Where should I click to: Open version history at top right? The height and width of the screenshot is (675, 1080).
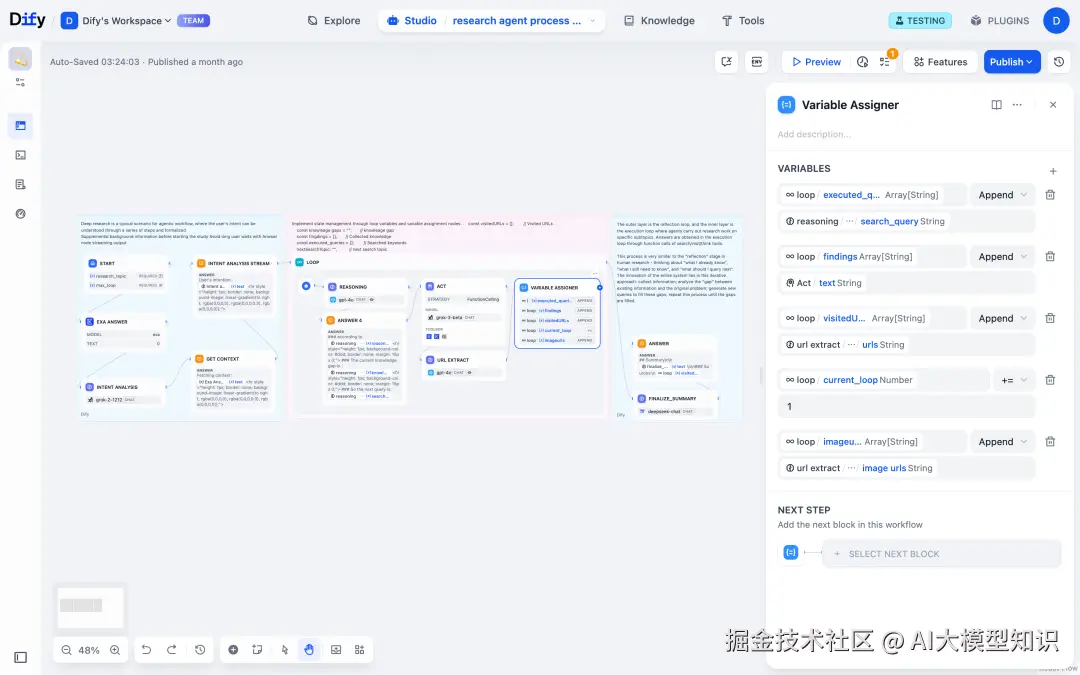1059,62
